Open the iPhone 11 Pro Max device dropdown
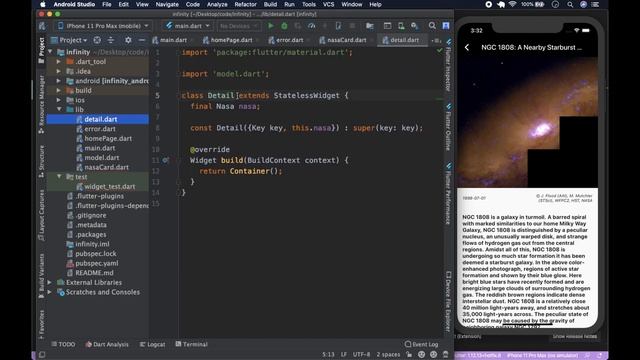 pos(102,26)
